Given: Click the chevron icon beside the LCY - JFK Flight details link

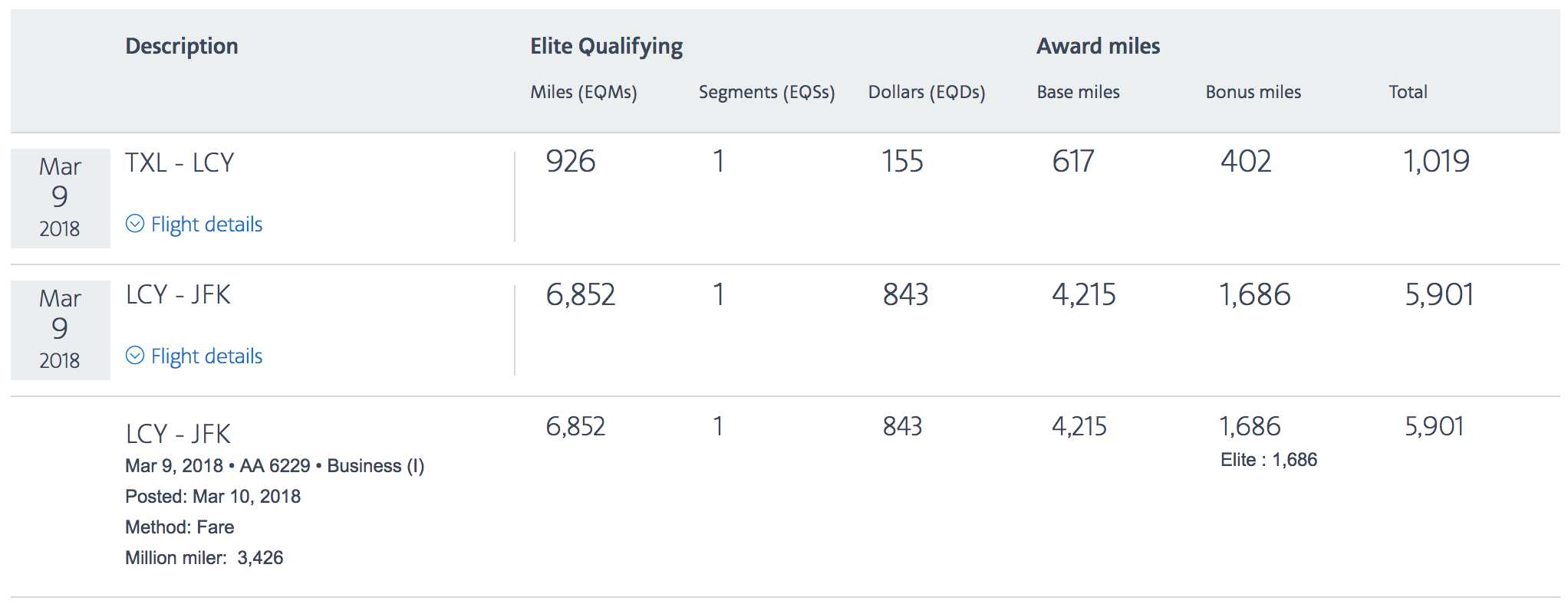Looking at the screenshot, I should tap(135, 356).
